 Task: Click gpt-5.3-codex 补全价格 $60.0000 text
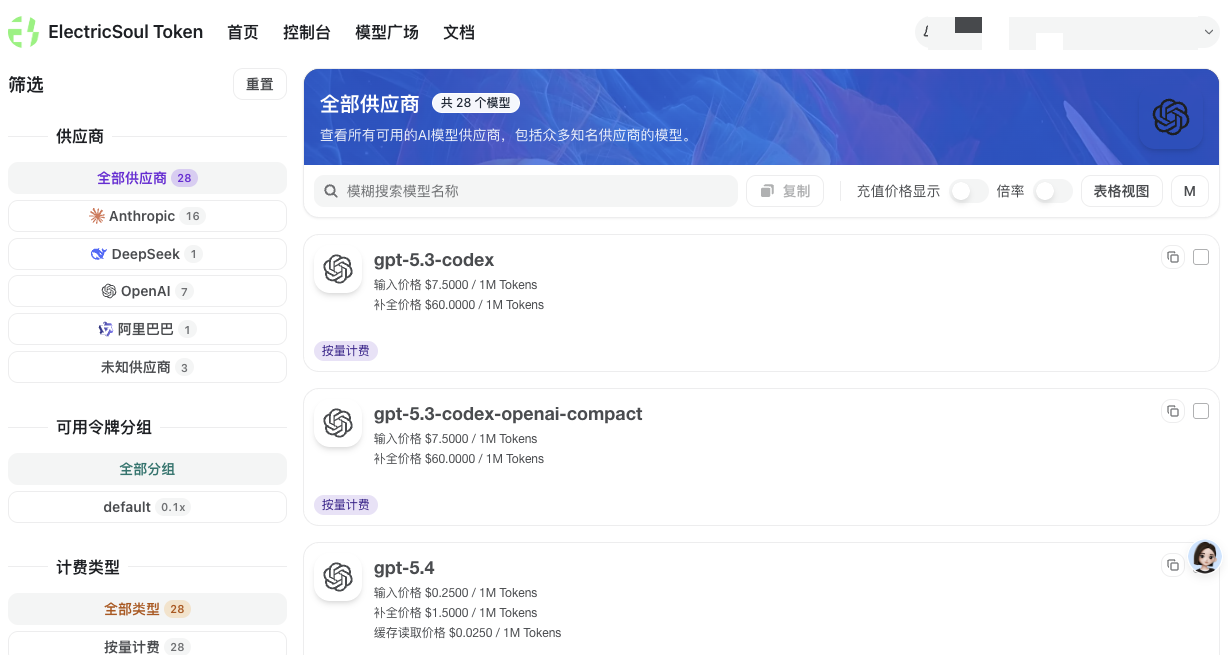click(x=459, y=305)
